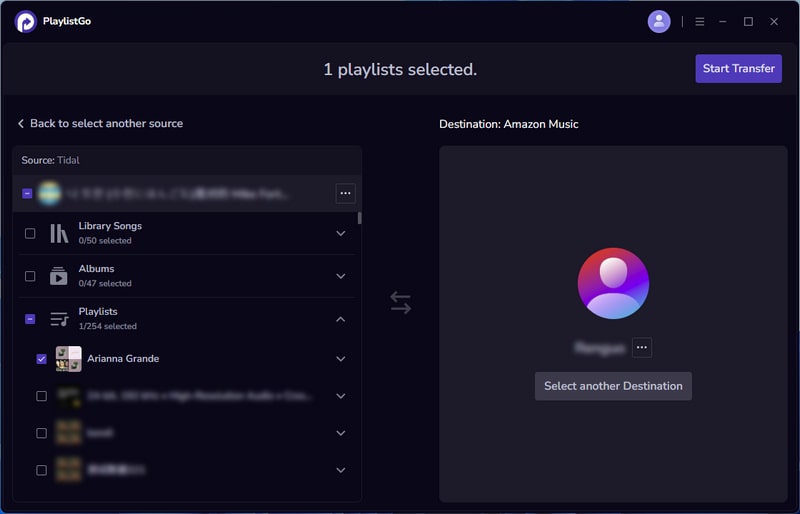The height and width of the screenshot is (514, 800).
Task: Click the Library Songs label
Action: click(110, 226)
